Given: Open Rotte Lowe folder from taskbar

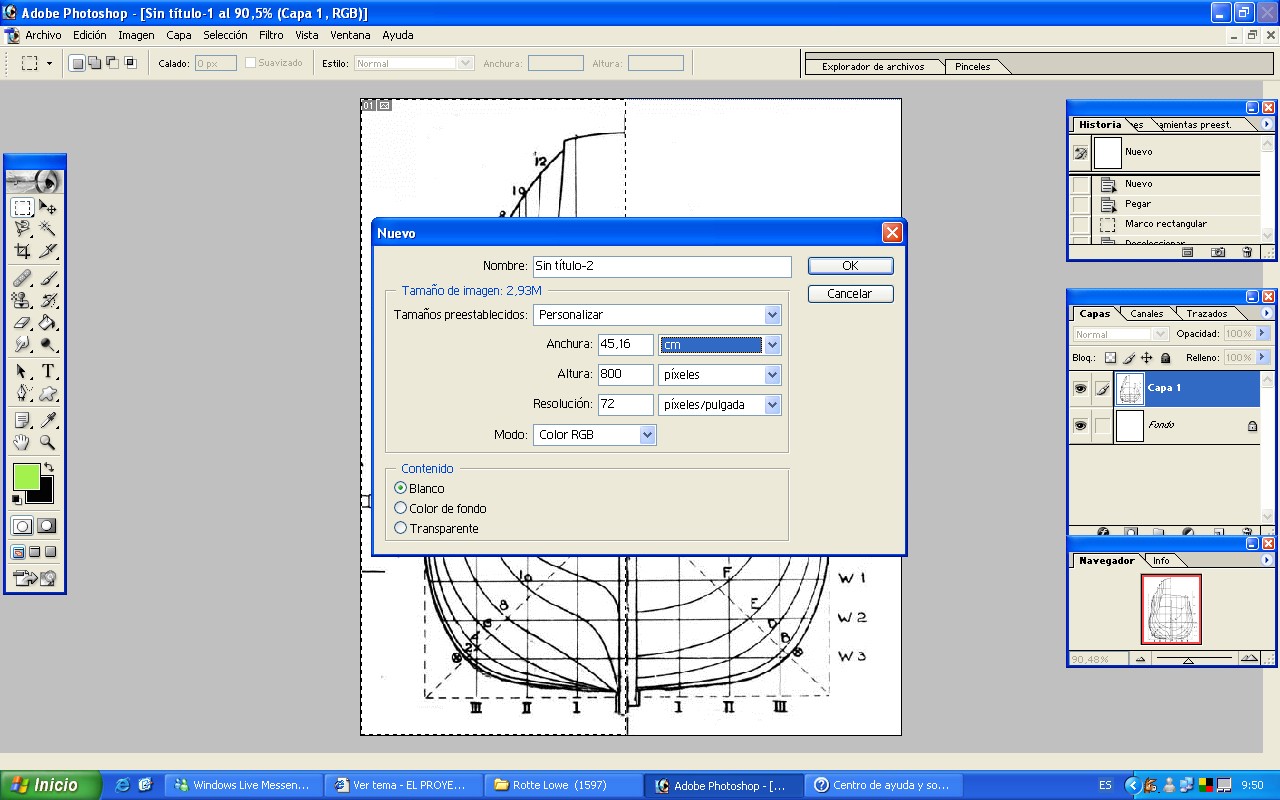Looking at the screenshot, I should click(562, 785).
